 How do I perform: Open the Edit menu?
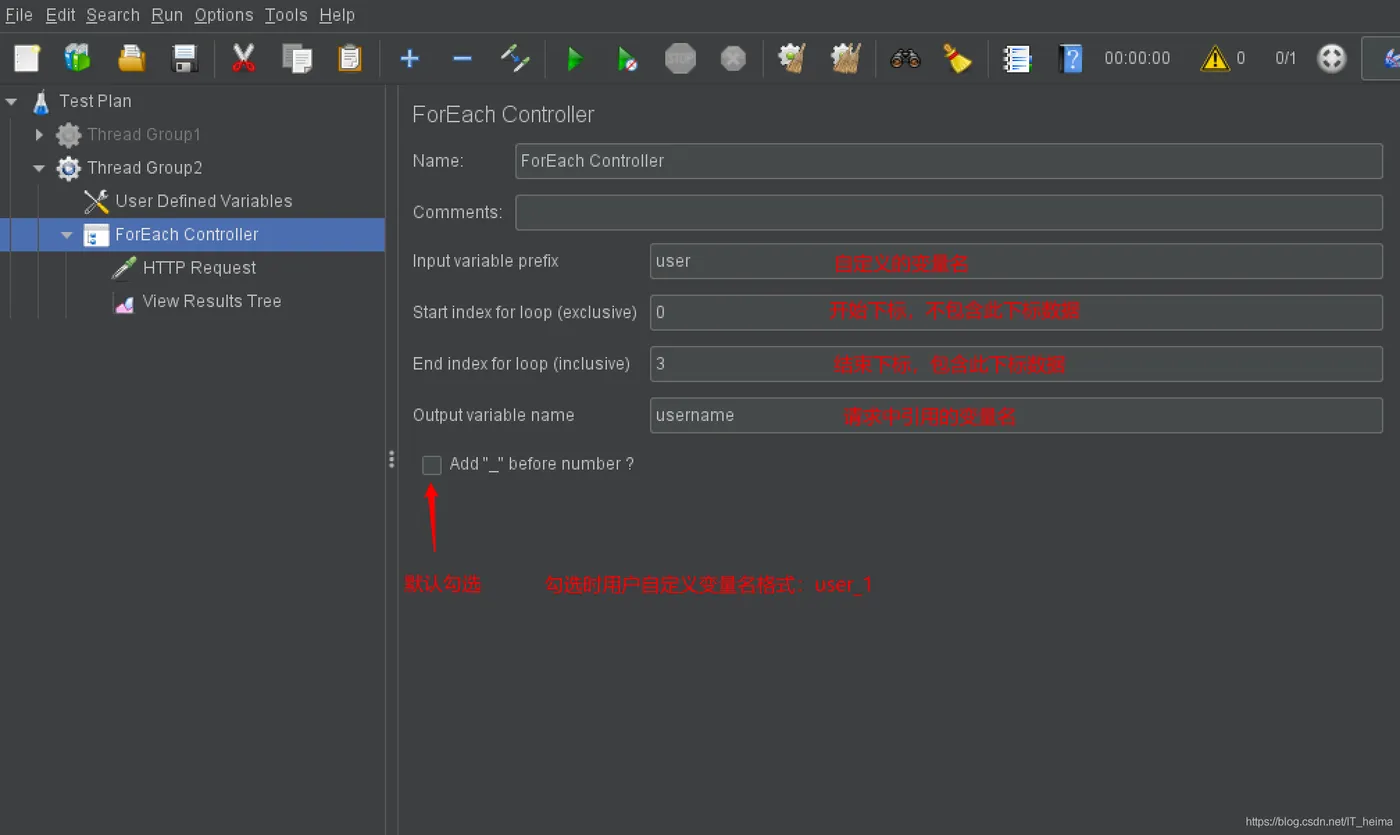60,15
